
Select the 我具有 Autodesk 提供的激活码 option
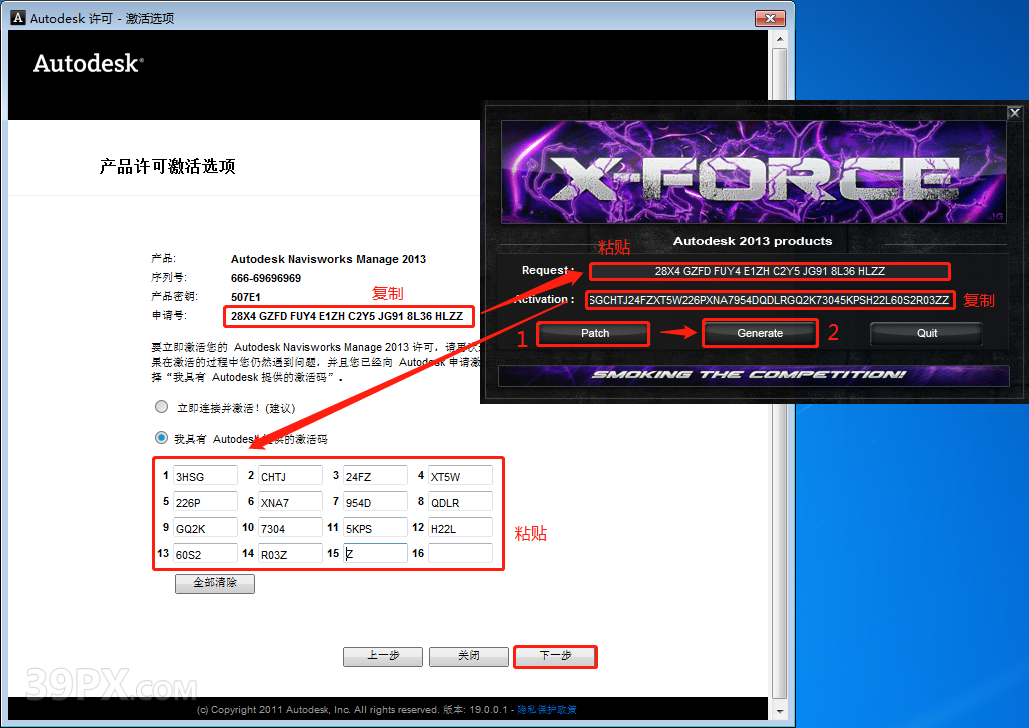click(161, 437)
